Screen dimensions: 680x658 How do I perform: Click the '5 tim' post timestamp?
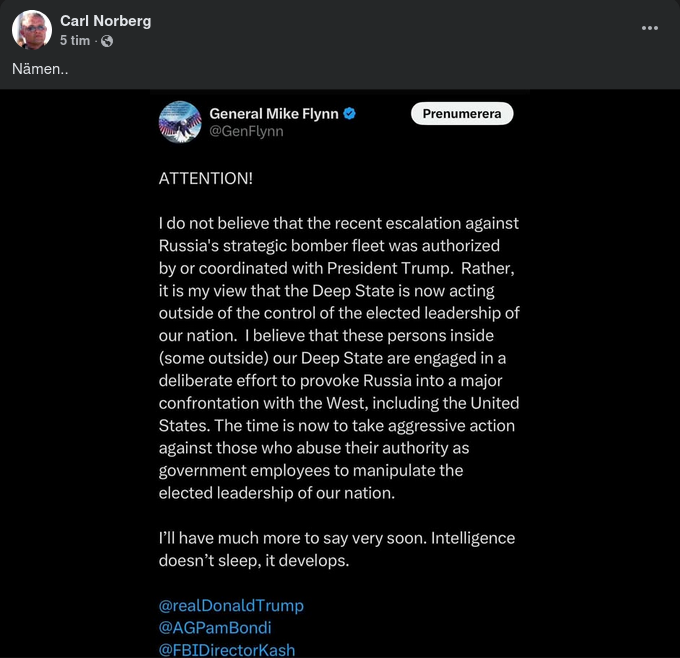click(x=74, y=41)
